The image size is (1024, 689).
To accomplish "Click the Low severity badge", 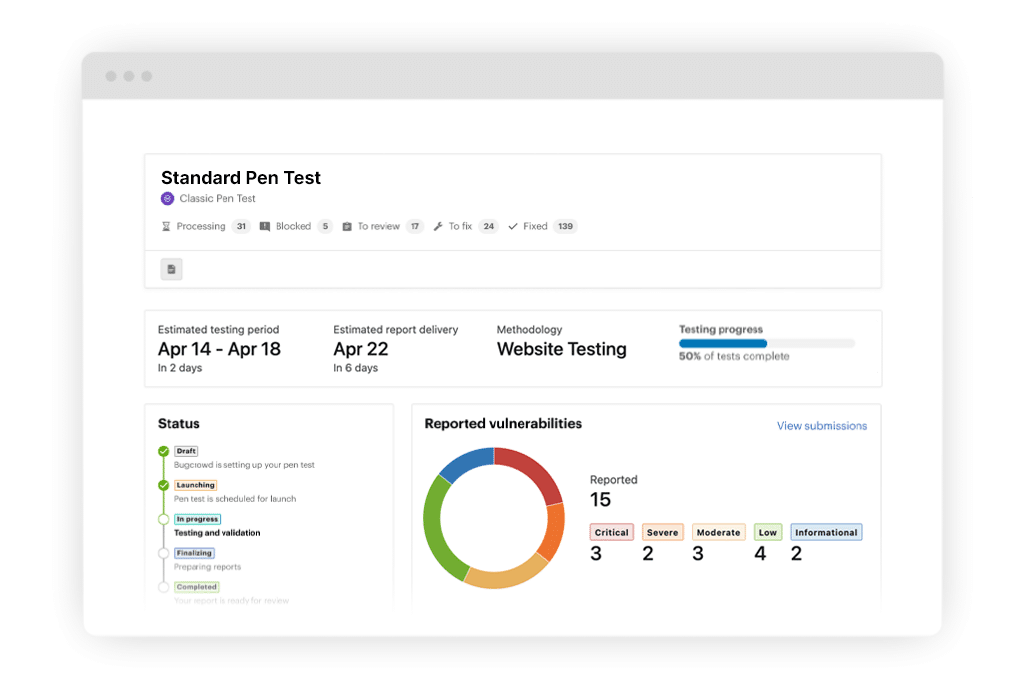I will [x=767, y=533].
